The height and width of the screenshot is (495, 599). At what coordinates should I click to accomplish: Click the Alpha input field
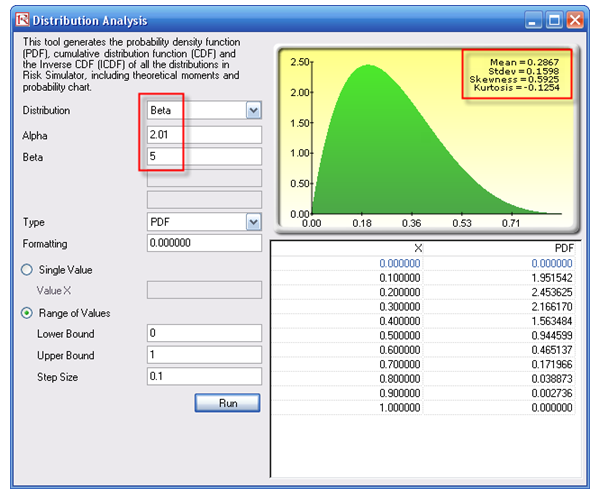tap(204, 135)
